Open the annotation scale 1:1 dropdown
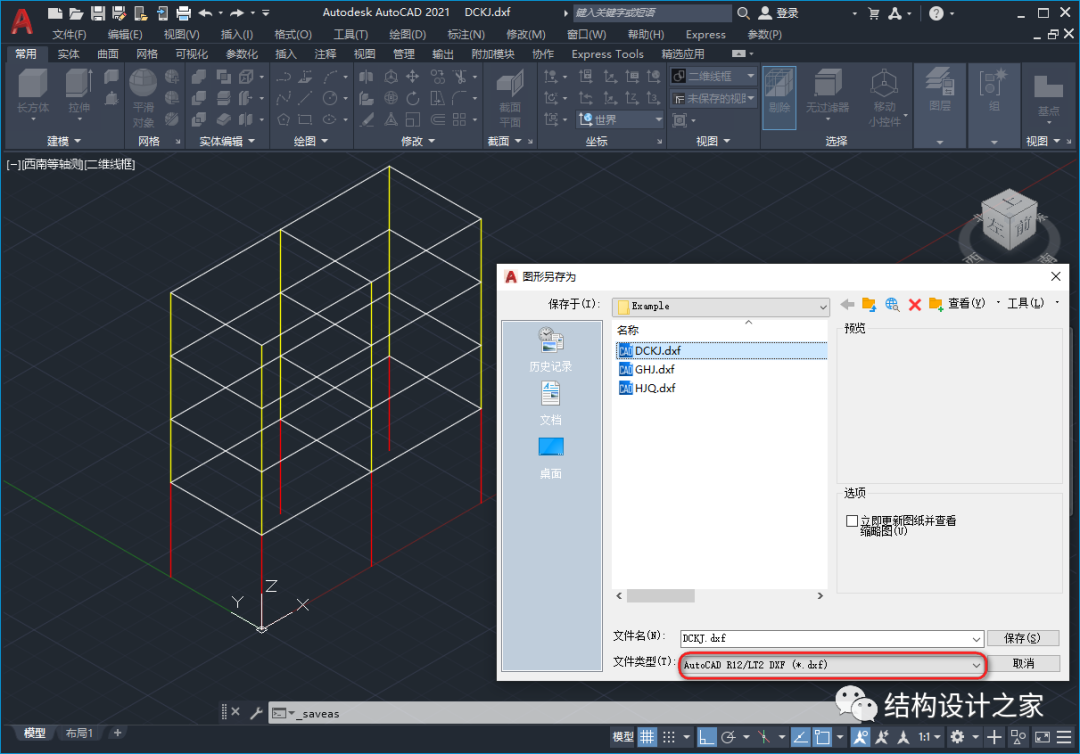1080x754 pixels. click(930, 737)
